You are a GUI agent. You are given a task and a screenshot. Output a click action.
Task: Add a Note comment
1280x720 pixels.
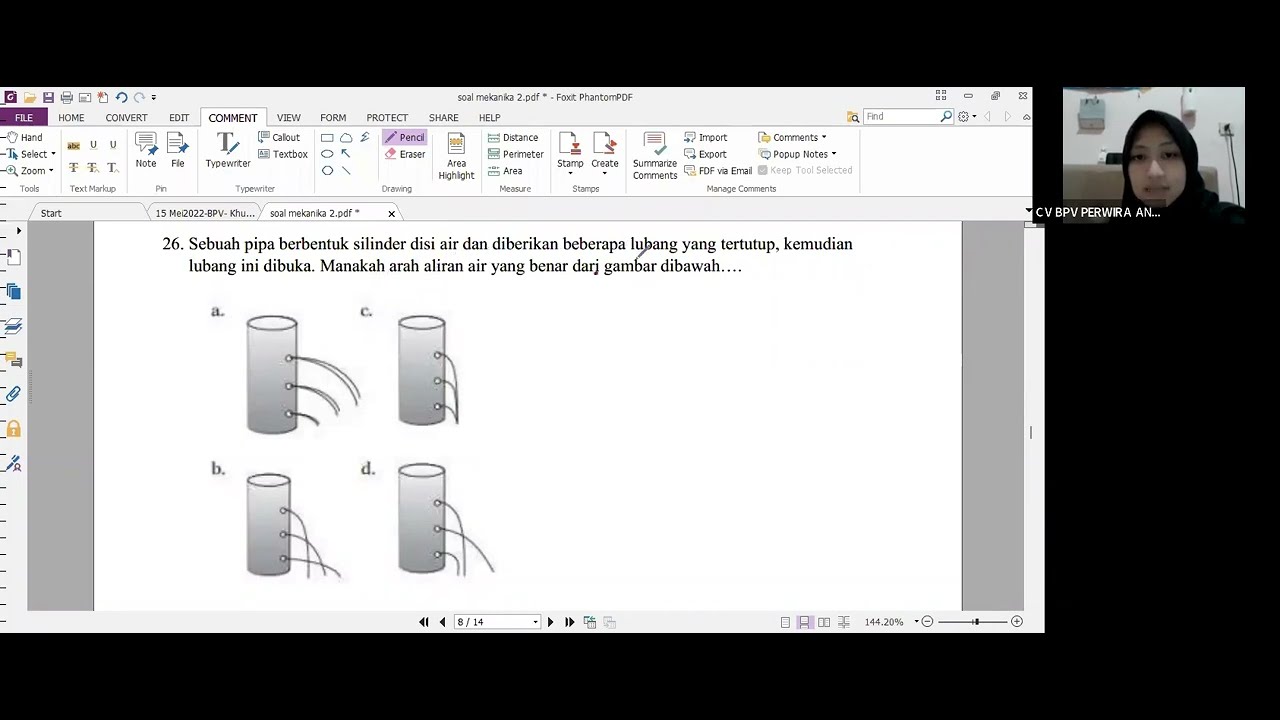(x=146, y=150)
